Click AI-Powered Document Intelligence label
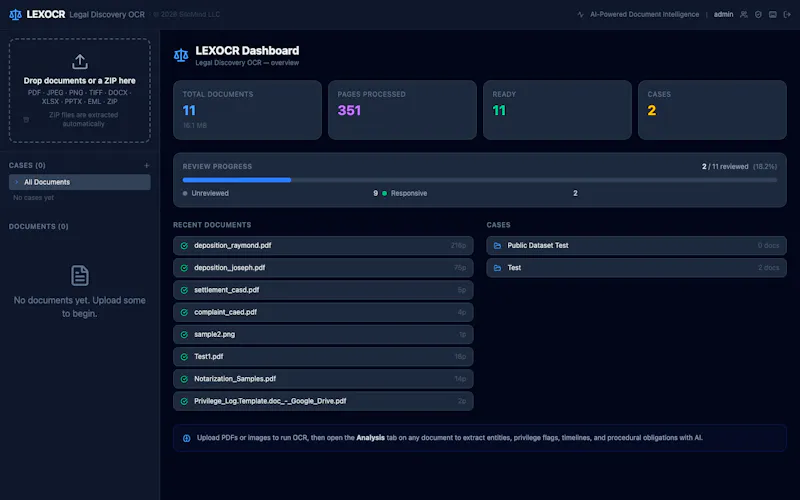Image resolution: width=800 pixels, height=500 pixels. click(x=644, y=14)
